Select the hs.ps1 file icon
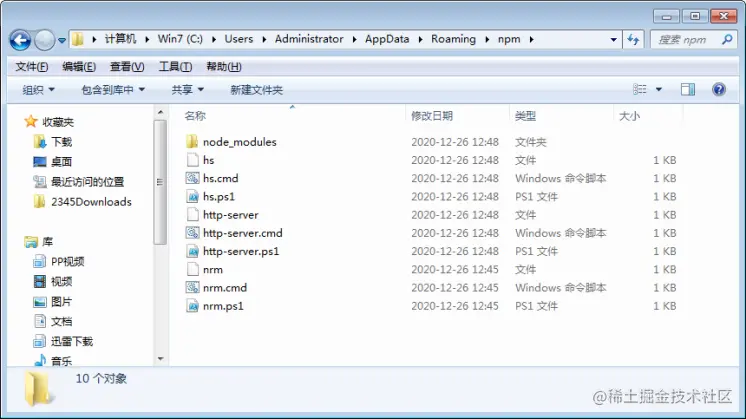Viewport: 746px width, 419px height. pyautogui.click(x=192, y=196)
